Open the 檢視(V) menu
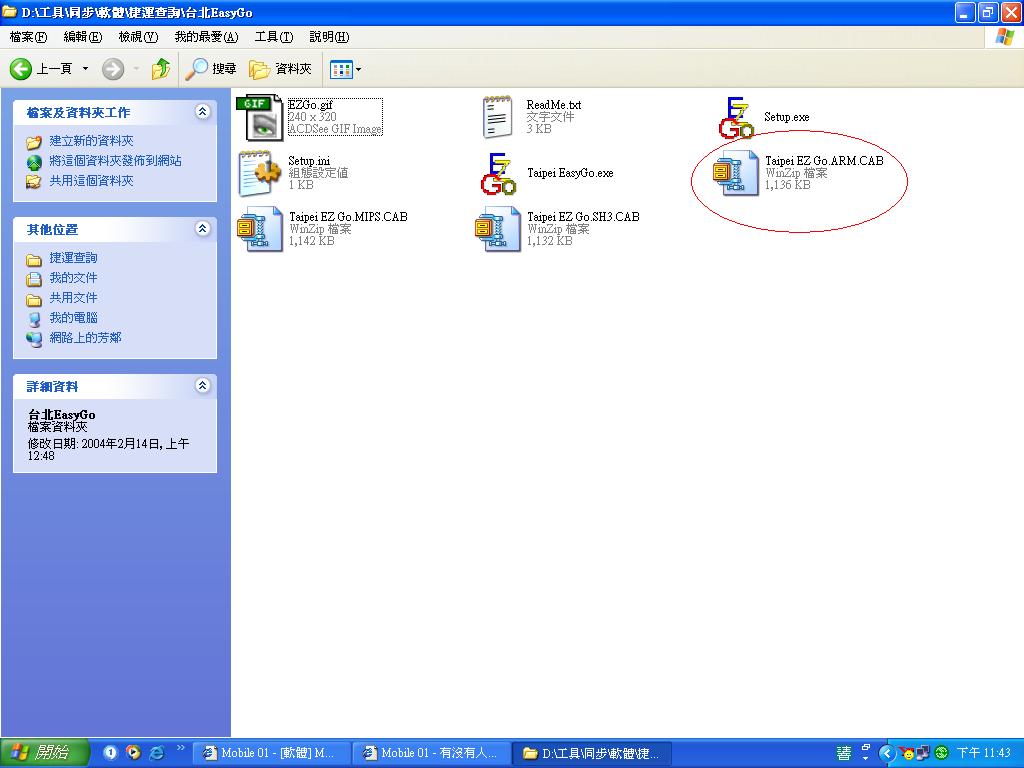 click(138, 37)
